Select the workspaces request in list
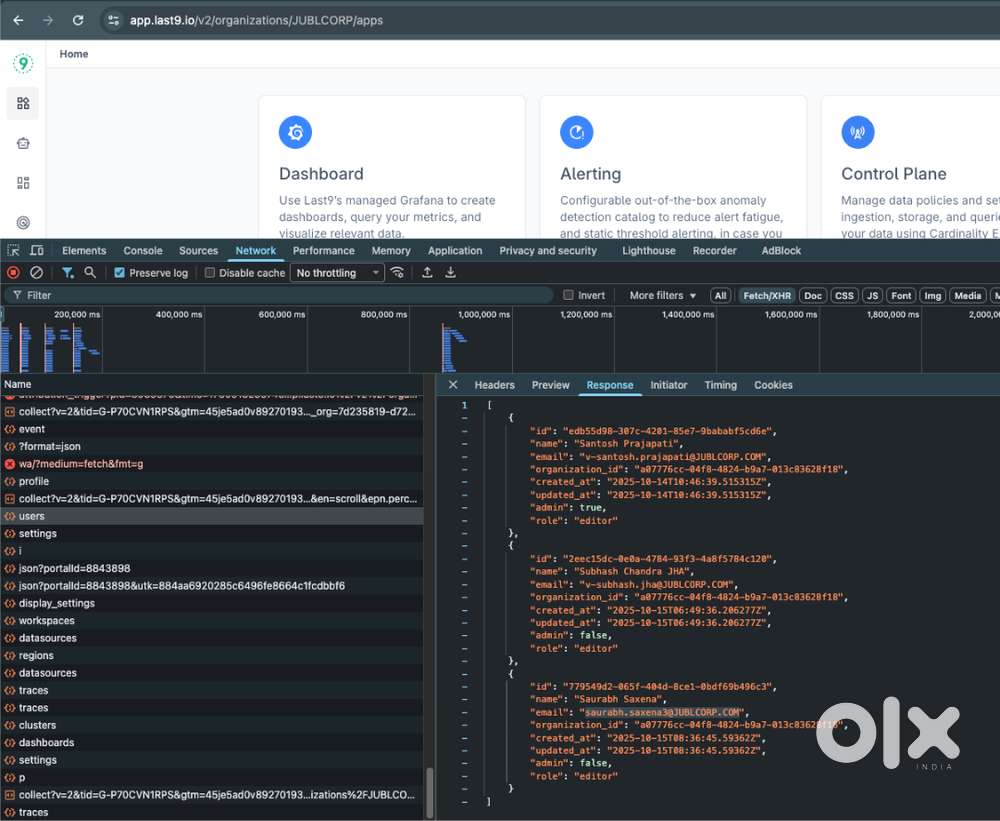The height and width of the screenshot is (821, 1000). click(x=46, y=621)
